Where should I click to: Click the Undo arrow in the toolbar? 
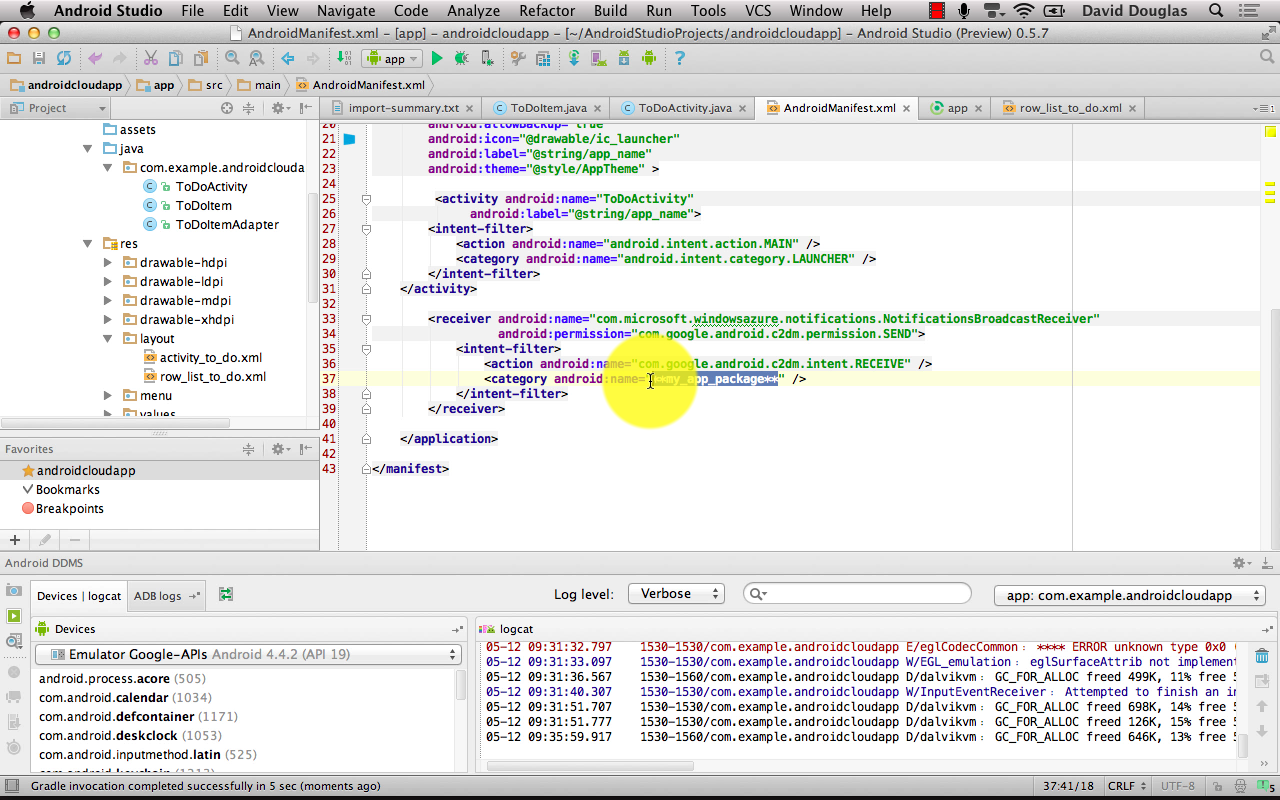coord(95,59)
